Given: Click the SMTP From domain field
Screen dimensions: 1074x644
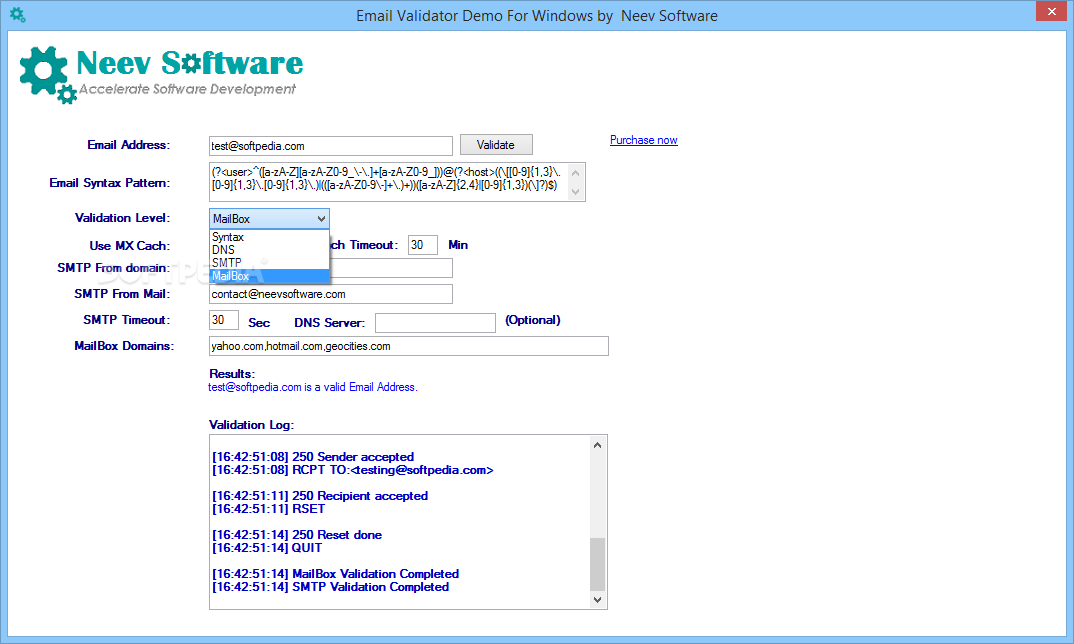Looking at the screenshot, I should click(x=391, y=268).
